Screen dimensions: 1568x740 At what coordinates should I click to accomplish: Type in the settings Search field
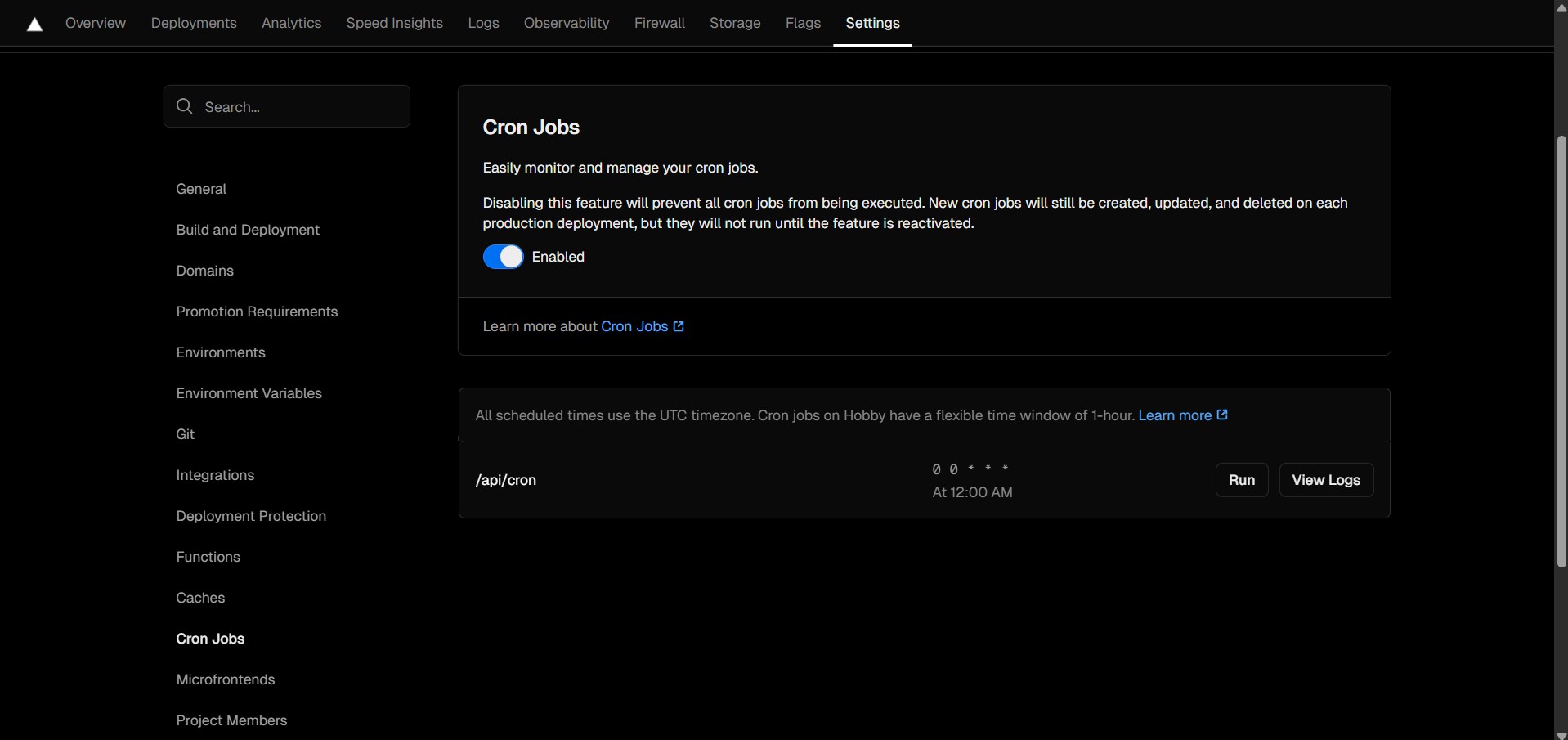pos(302,106)
